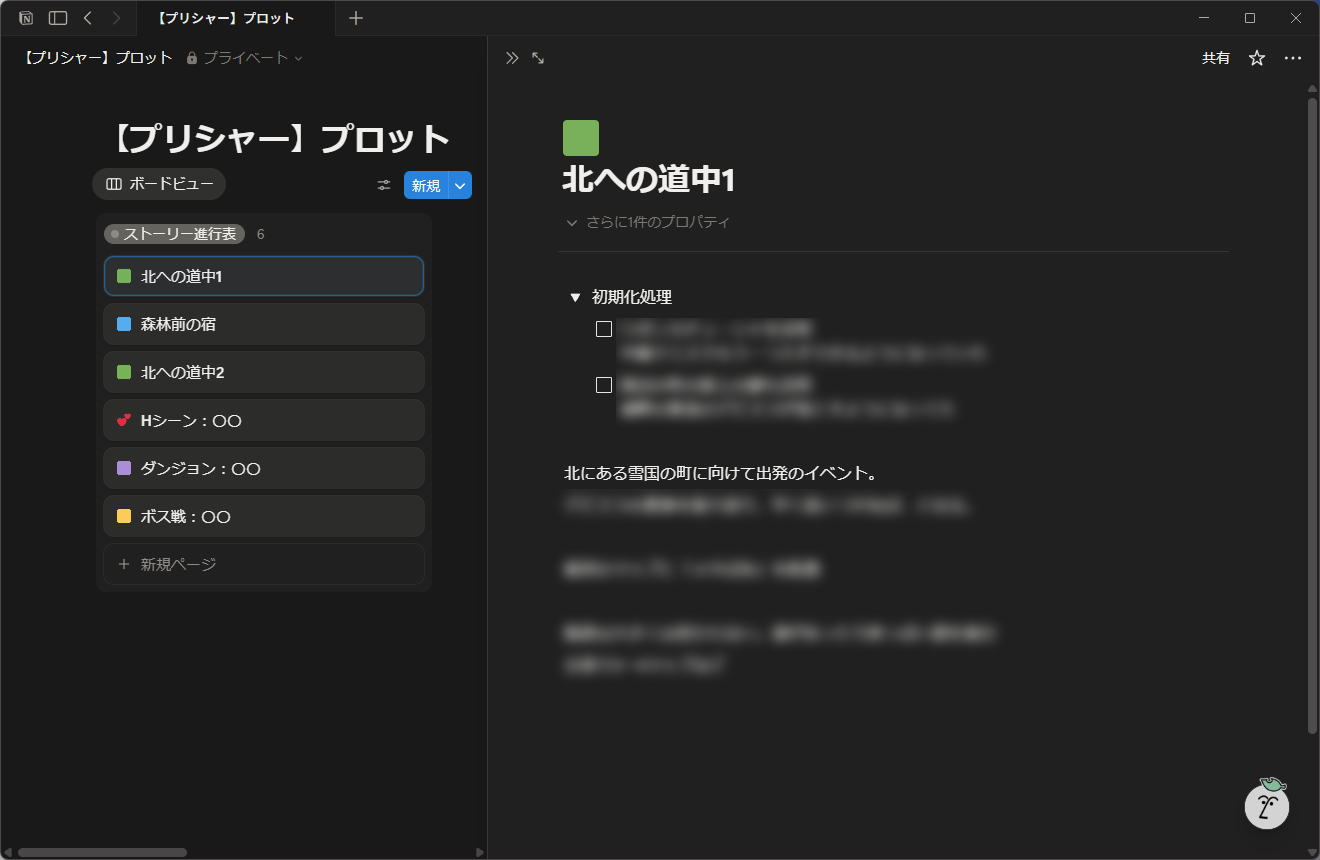Click the Notion logo icon in title bar
The image size is (1320, 860).
tap(26, 18)
